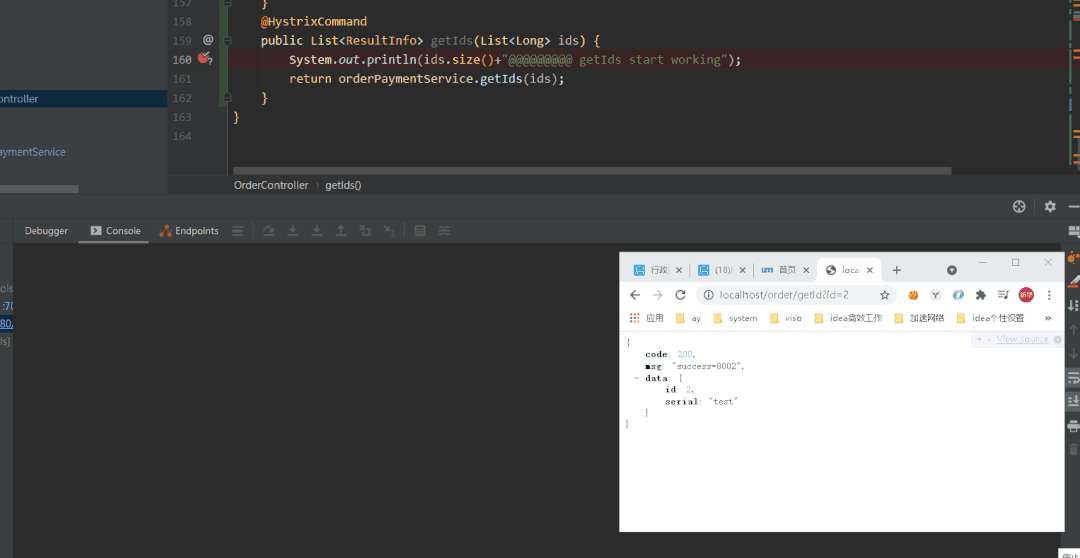Open a new Chrome tab
1080x558 pixels.
tap(896, 270)
